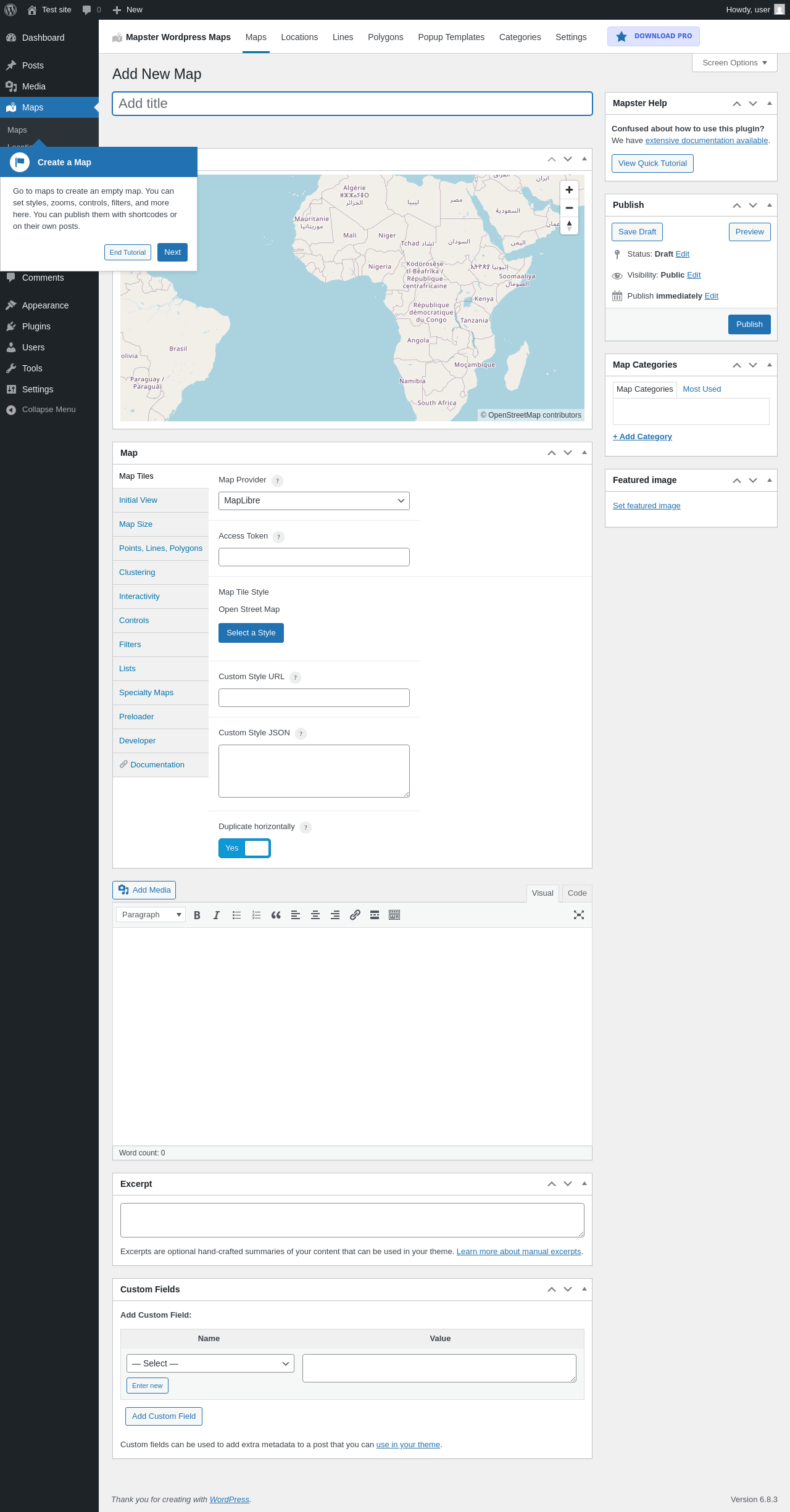Open the Polygons menu item
Image resolution: width=790 pixels, height=1512 pixels.
click(385, 37)
